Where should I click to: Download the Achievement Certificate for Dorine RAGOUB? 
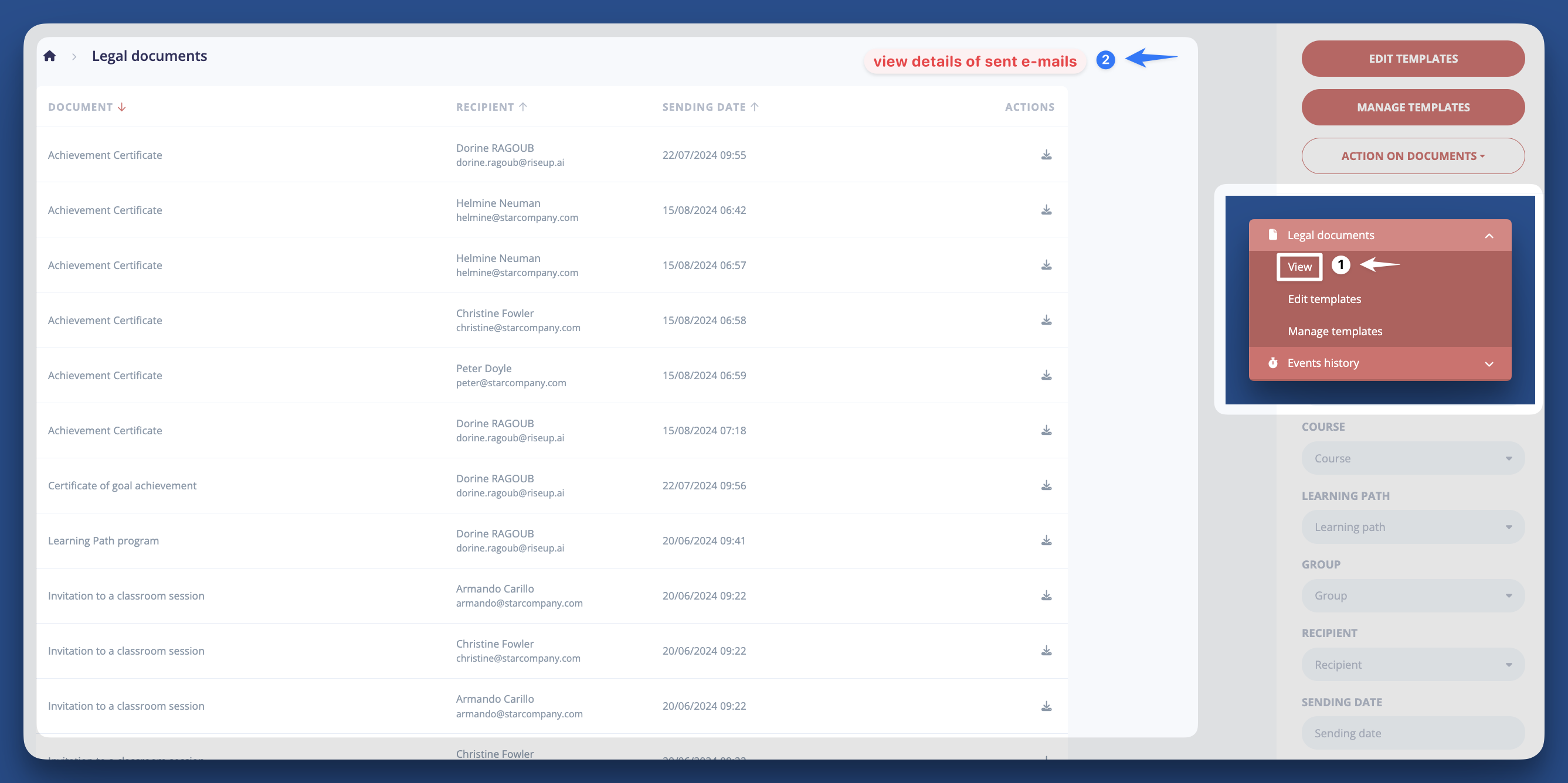click(x=1046, y=155)
